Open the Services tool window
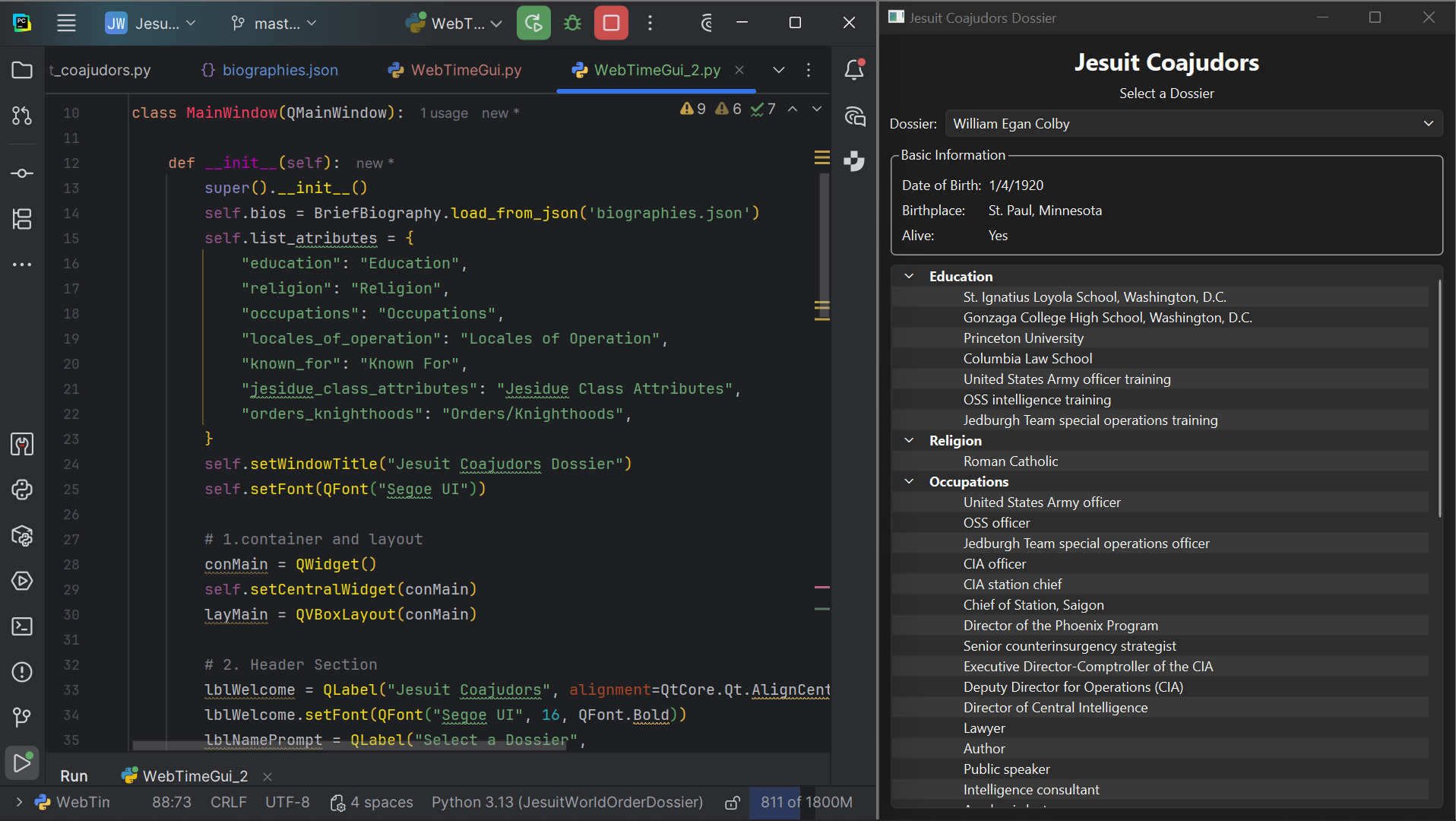 click(22, 581)
